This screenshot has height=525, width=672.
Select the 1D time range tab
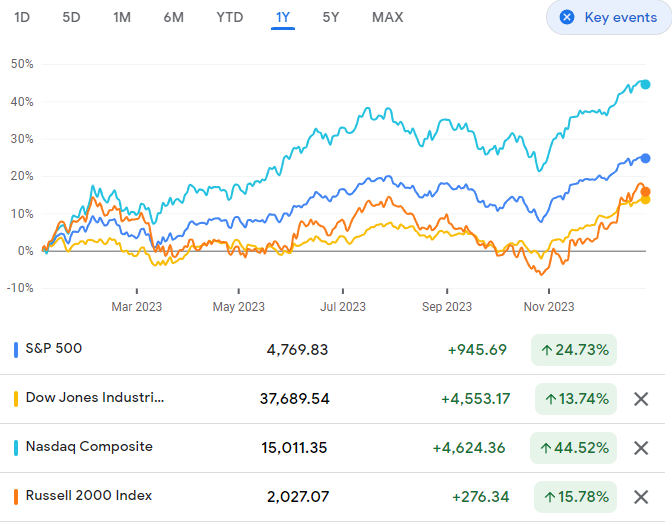click(x=22, y=17)
